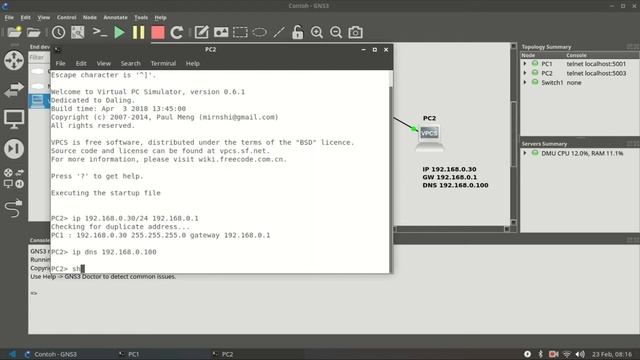Suspend all nodes with yellow pause button
The height and width of the screenshot is (360, 640).
click(x=138, y=32)
